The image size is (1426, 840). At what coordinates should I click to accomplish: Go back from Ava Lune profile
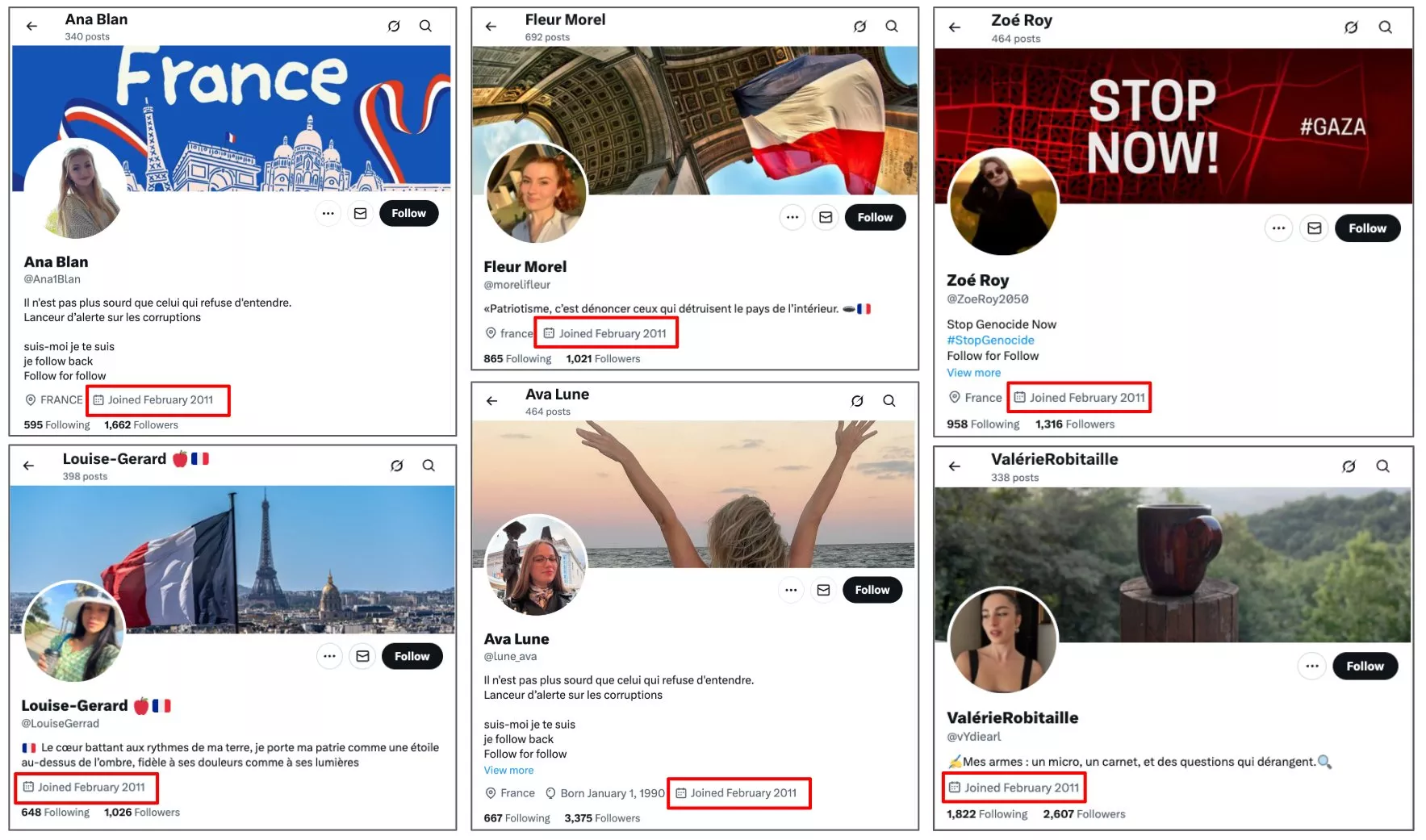click(x=491, y=401)
